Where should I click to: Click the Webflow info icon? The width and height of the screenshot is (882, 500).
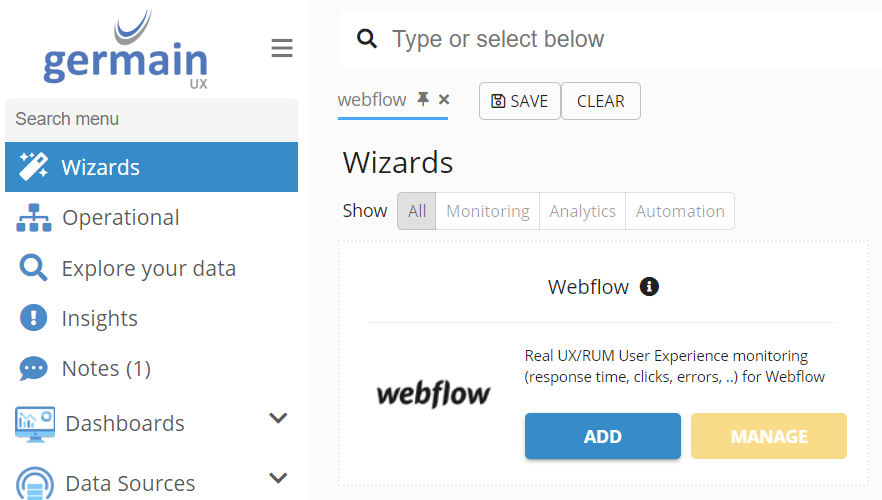(x=649, y=287)
